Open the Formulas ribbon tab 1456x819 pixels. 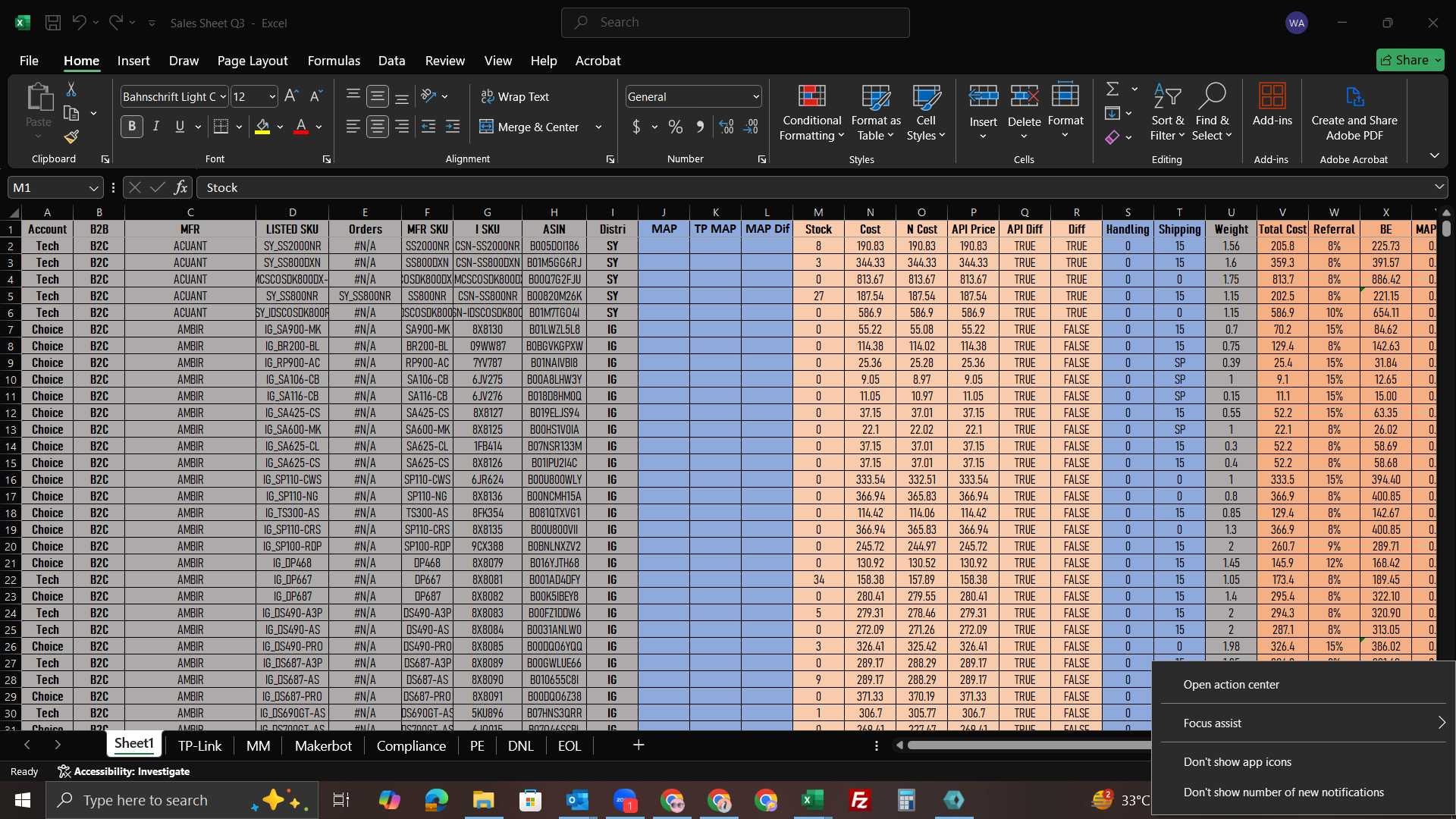pyautogui.click(x=334, y=61)
